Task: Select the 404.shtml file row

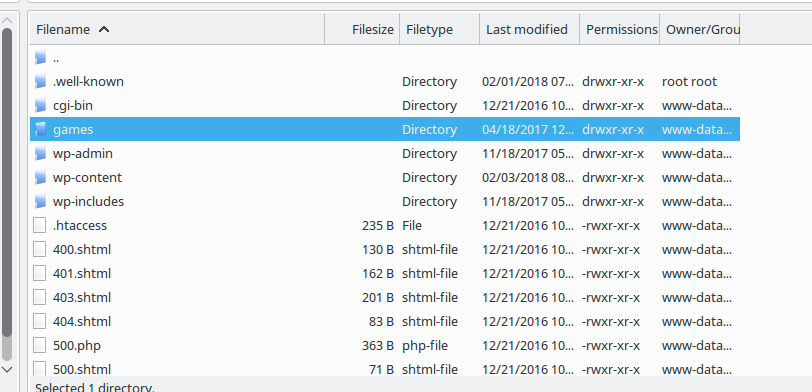Action: 385,322
